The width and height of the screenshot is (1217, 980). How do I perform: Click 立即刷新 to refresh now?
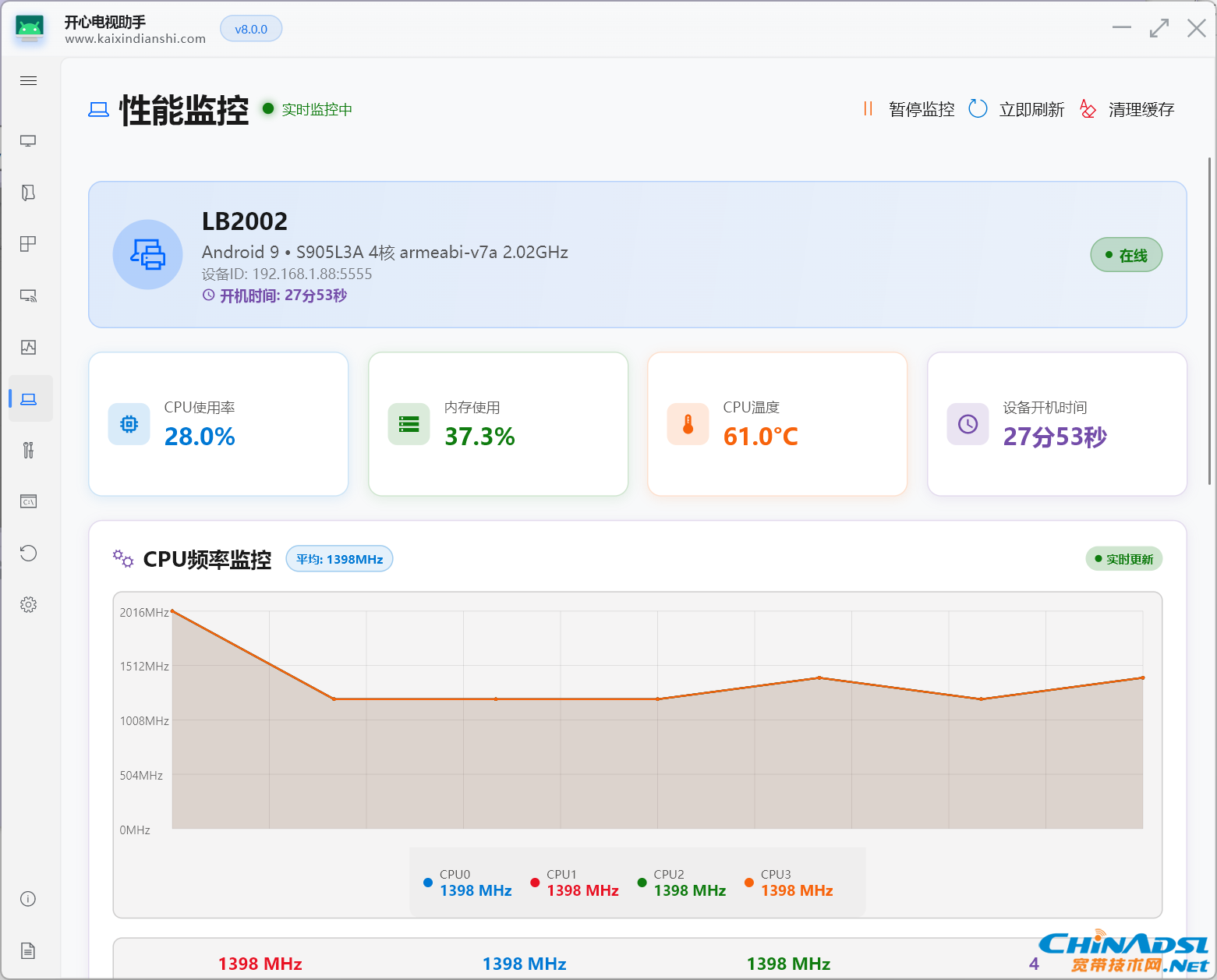[1017, 109]
